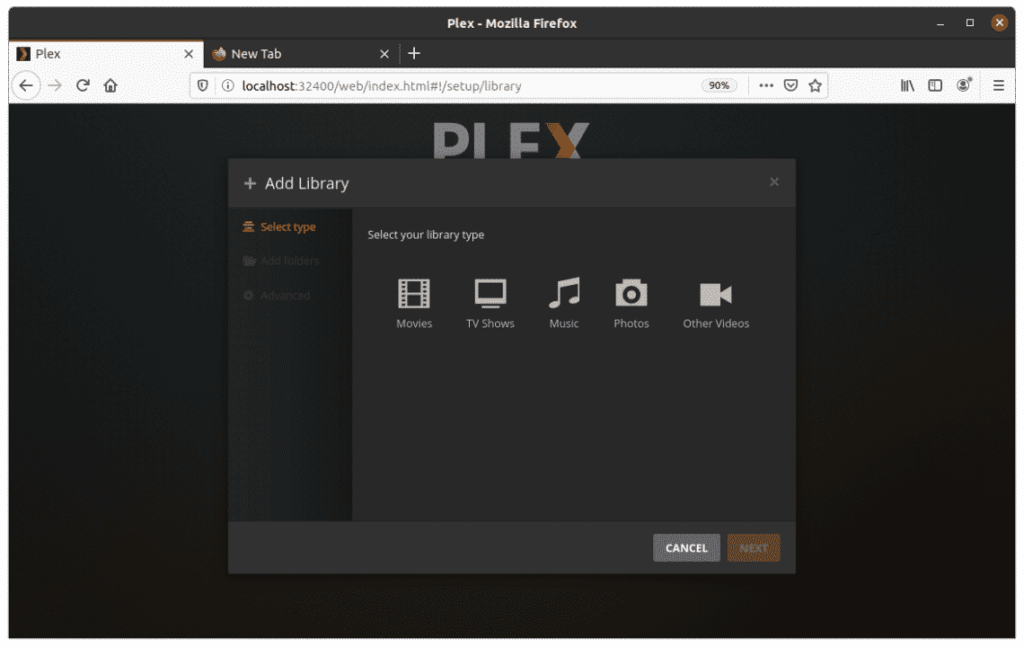Choose the Other Videos library type

(x=716, y=304)
